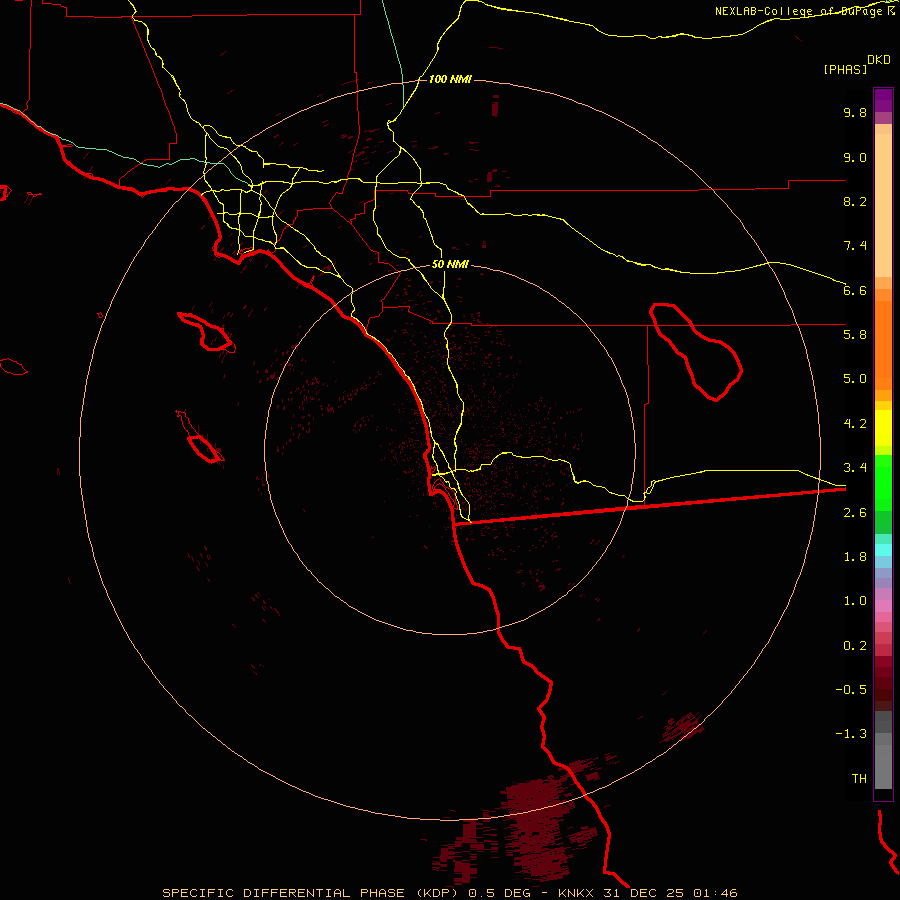Click the 5.0 colorbar scale value
Screen dimensions: 900x900
point(855,379)
